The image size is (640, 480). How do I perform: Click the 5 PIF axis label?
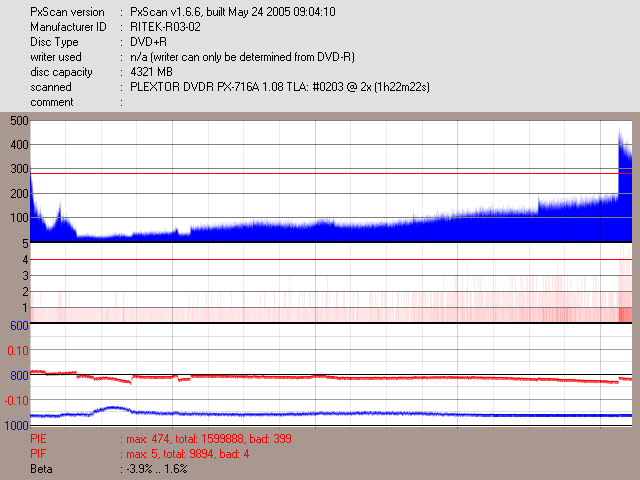click(x=25, y=244)
